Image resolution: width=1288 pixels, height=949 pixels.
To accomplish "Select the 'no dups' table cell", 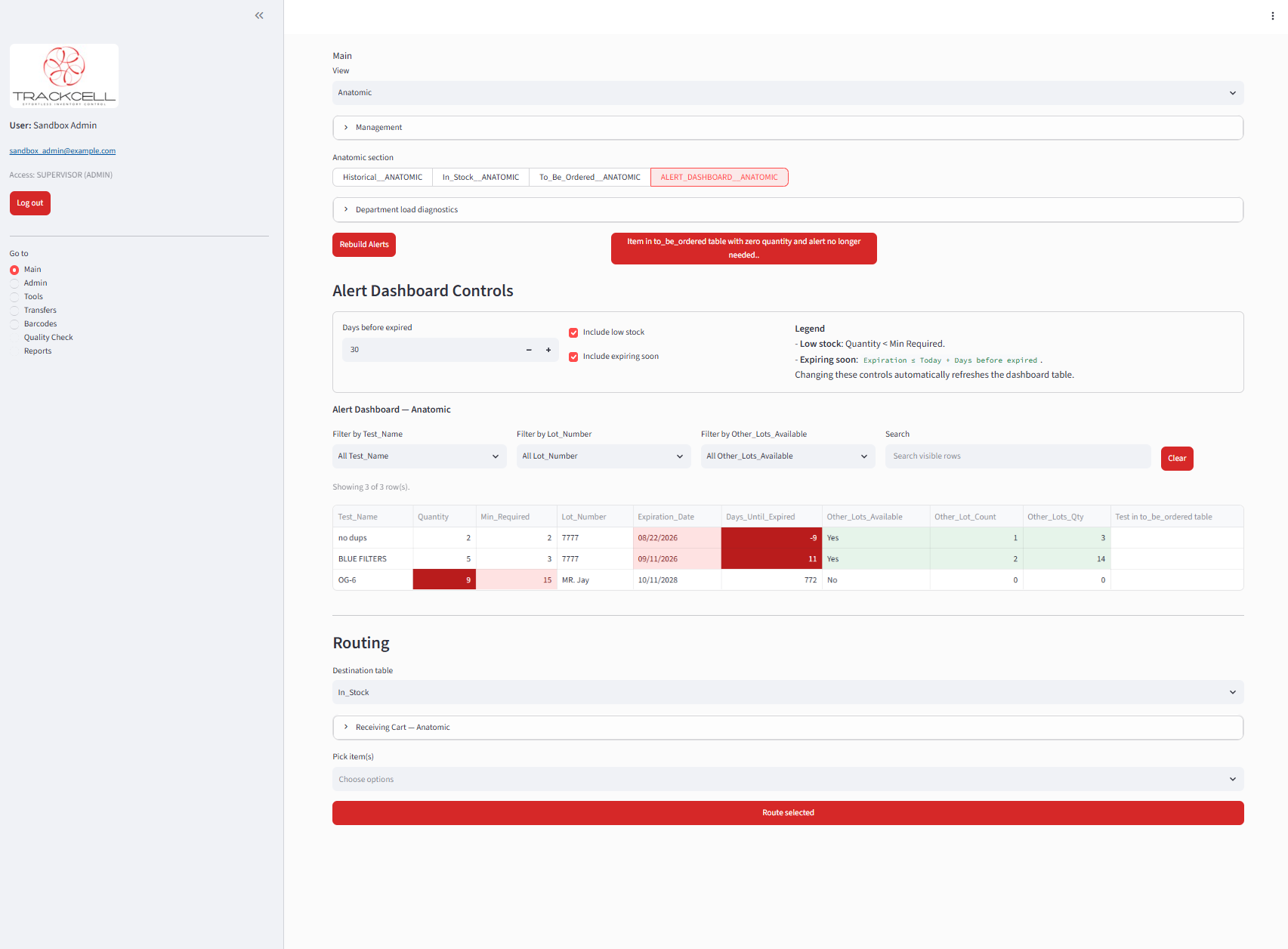I will (372, 538).
